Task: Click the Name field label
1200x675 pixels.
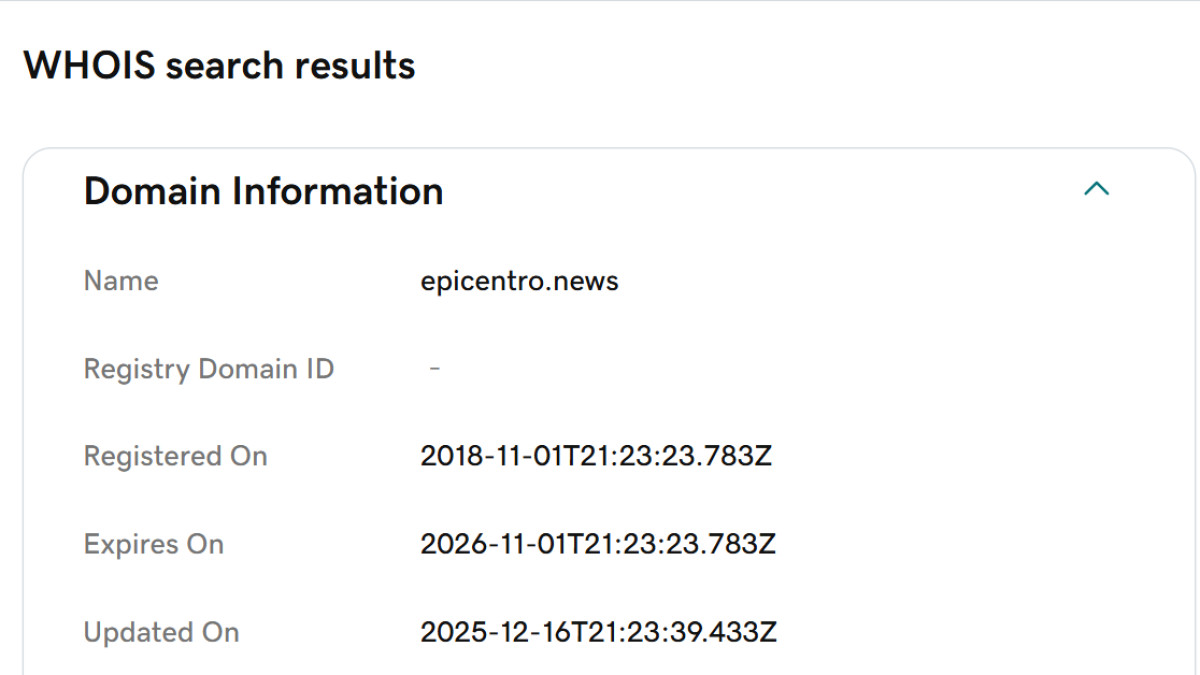Action: pyautogui.click(x=121, y=281)
